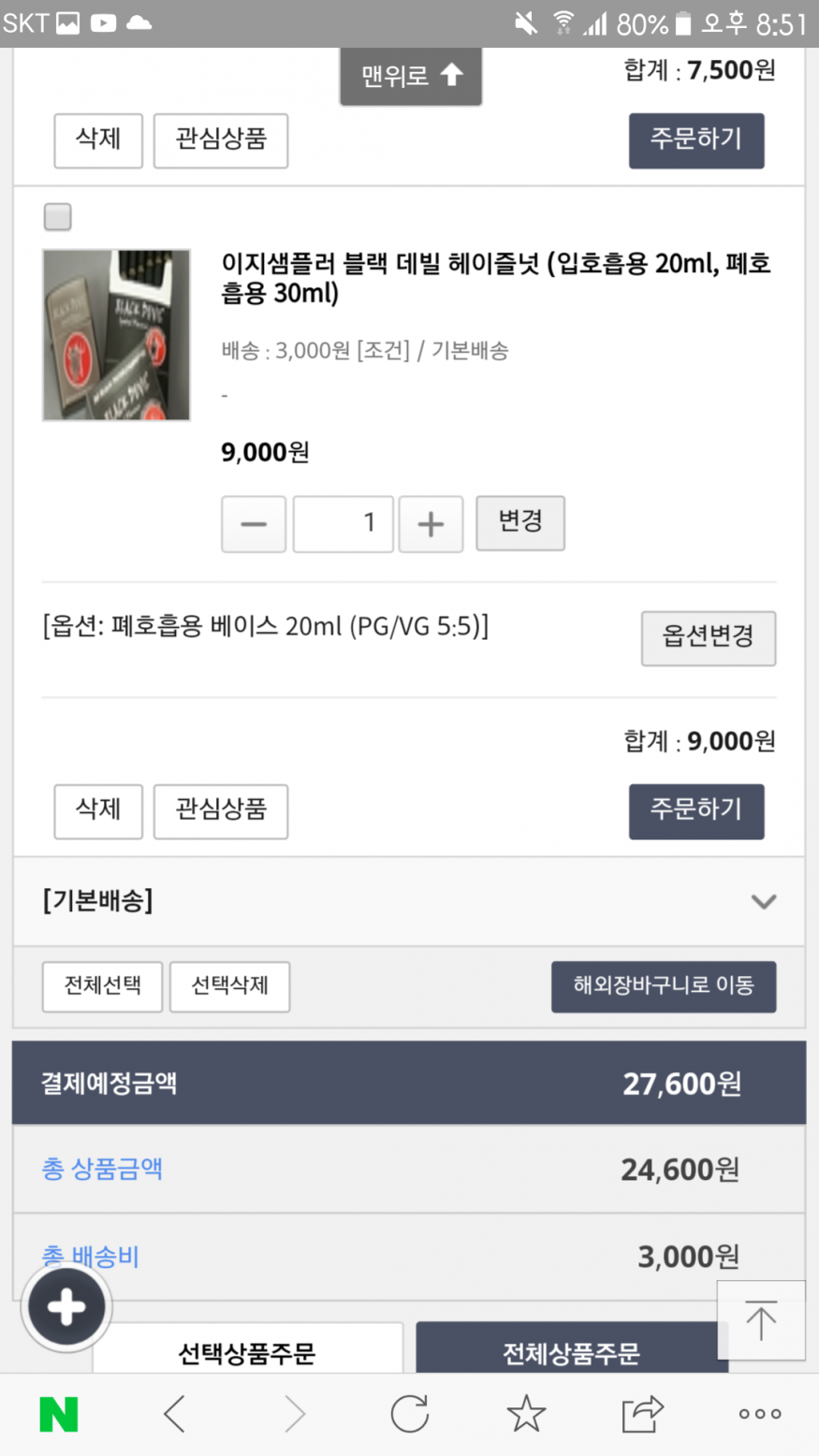The image size is (819, 1456).
Task: Open the three-dot more menu
Action: (x=760, y=1414)
